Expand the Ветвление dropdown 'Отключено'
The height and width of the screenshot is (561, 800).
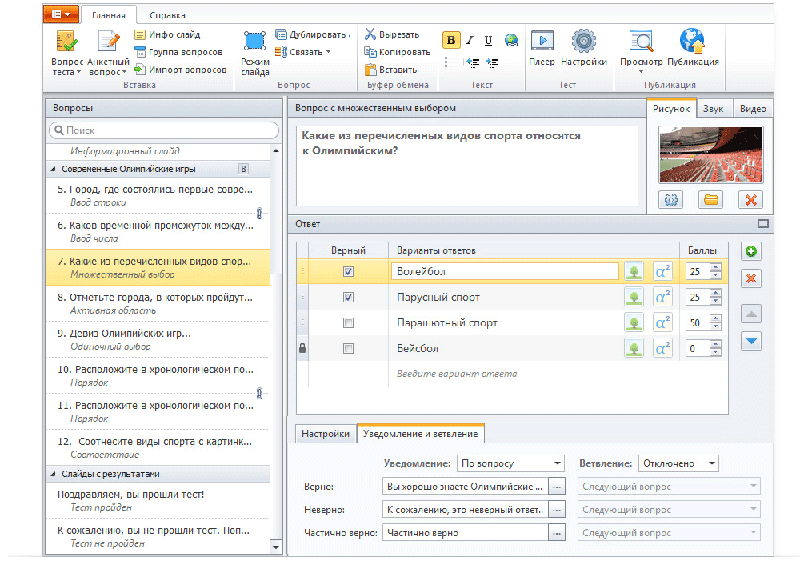[x=678, y=463]
